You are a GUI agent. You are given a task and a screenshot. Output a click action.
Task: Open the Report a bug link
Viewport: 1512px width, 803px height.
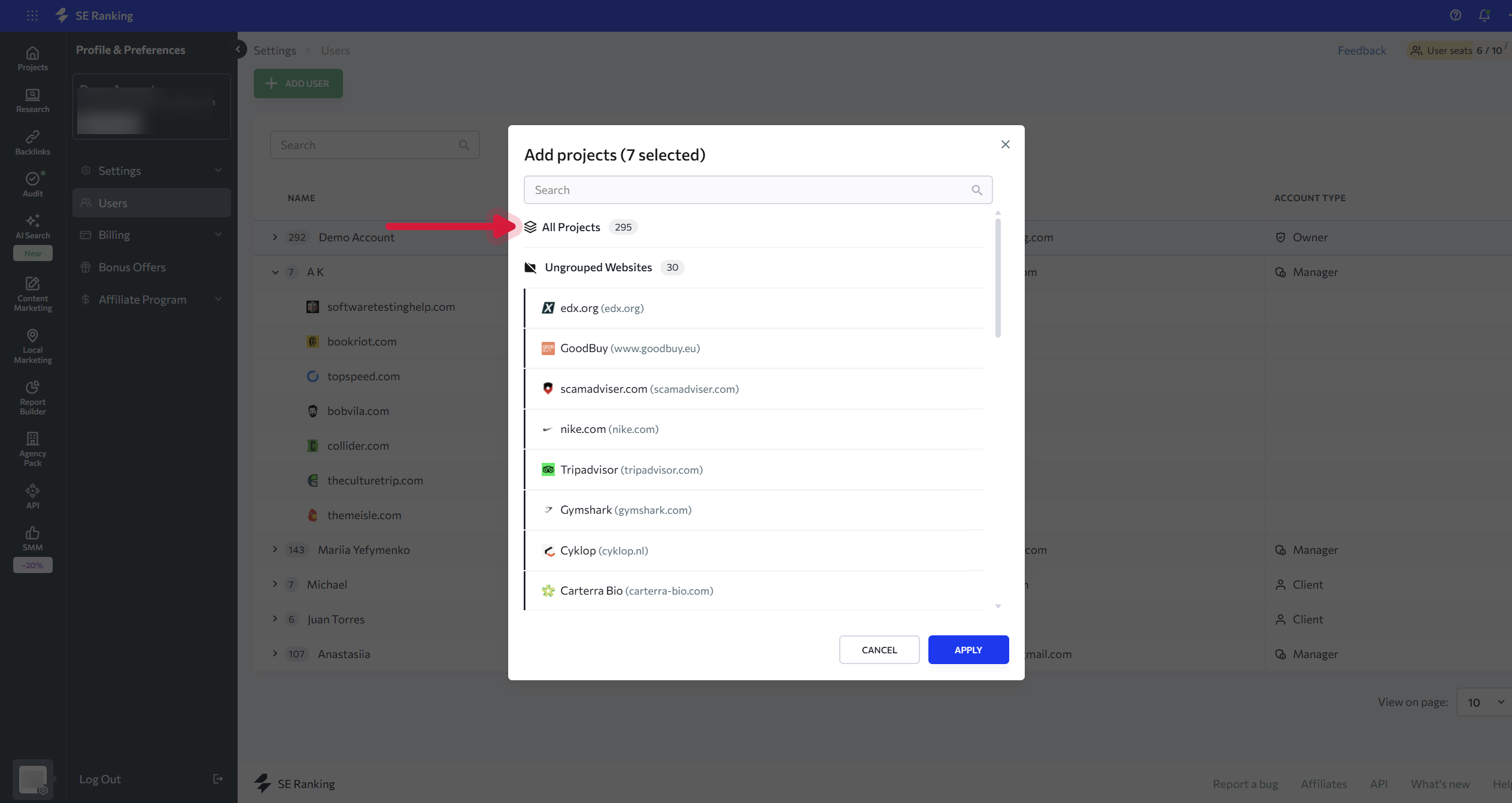1245,784
